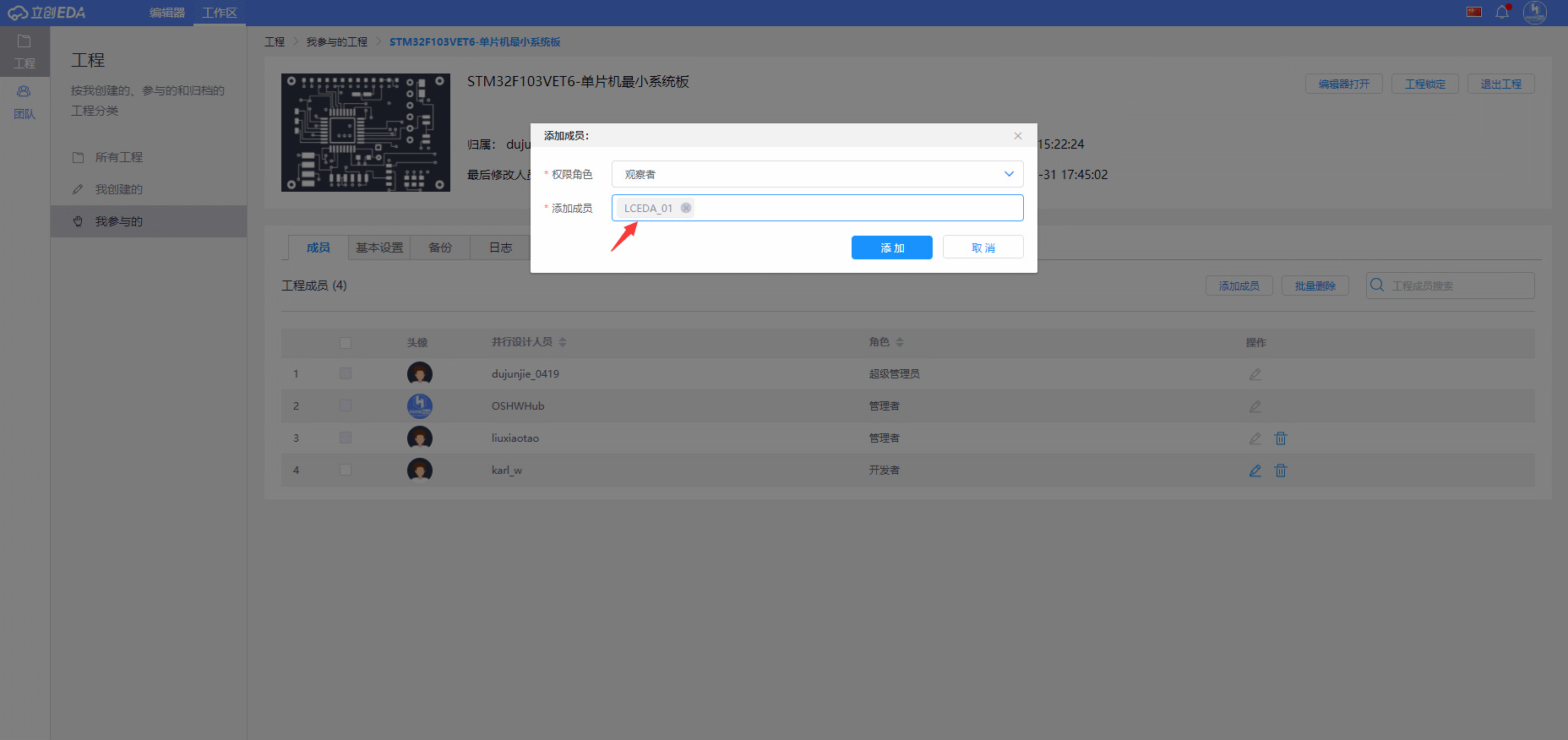Check the dujunjie_0419 row checkbox
Screen dimensions: 1568x740
coord(346,373)
